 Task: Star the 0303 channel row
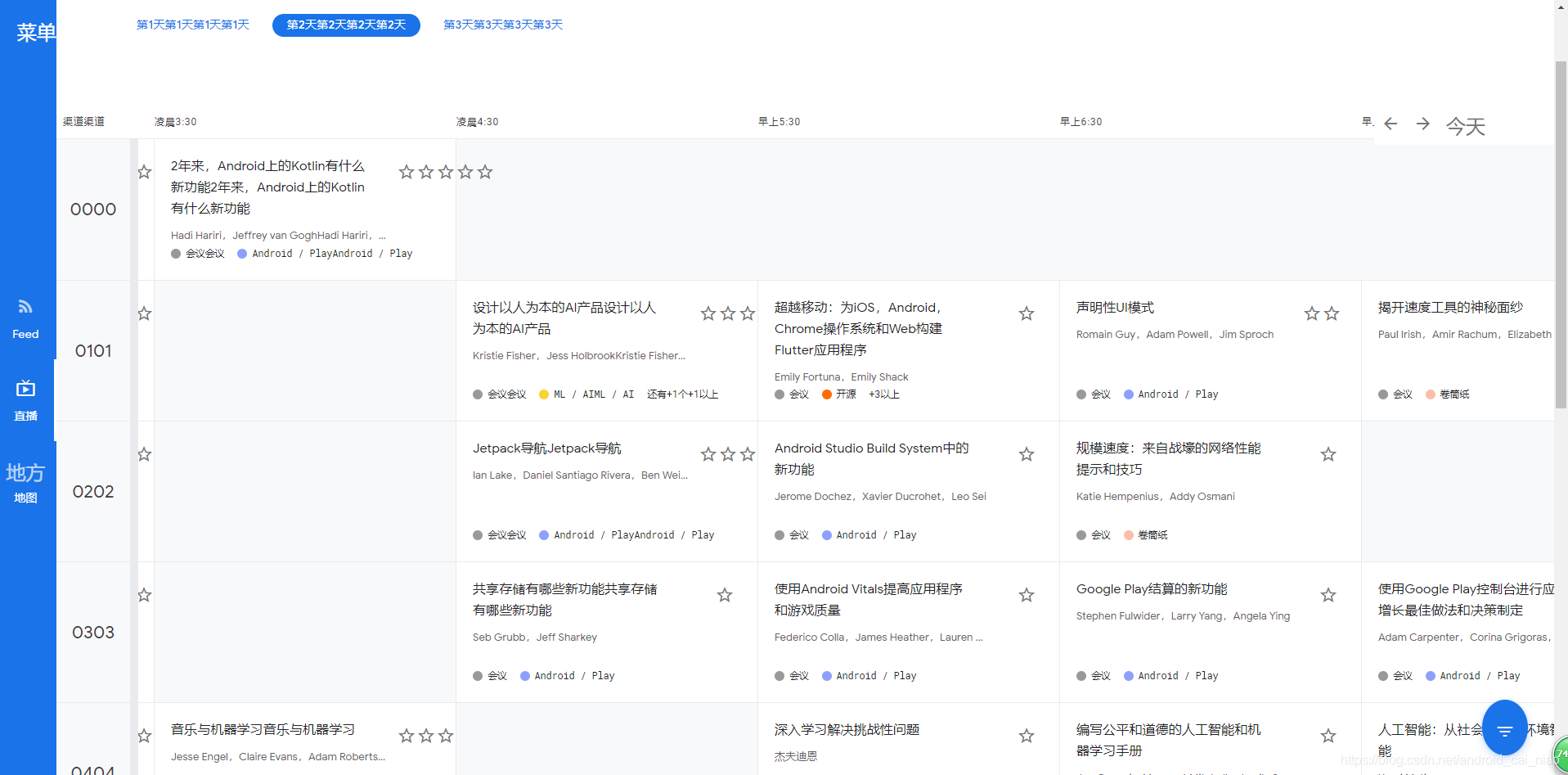(145, 595)
